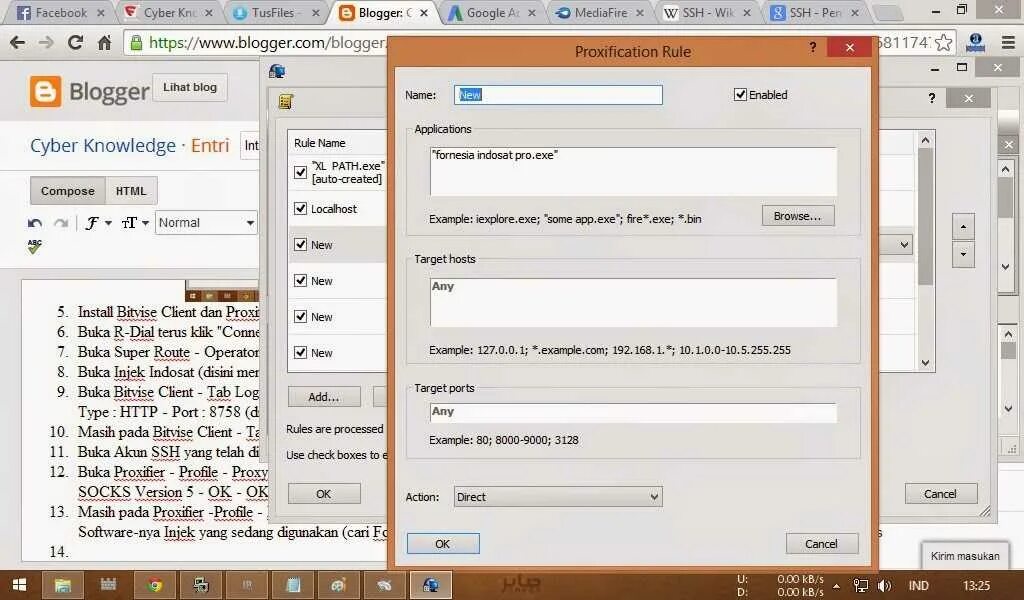Click the browser extension icon beside the star

click(976, 43)
